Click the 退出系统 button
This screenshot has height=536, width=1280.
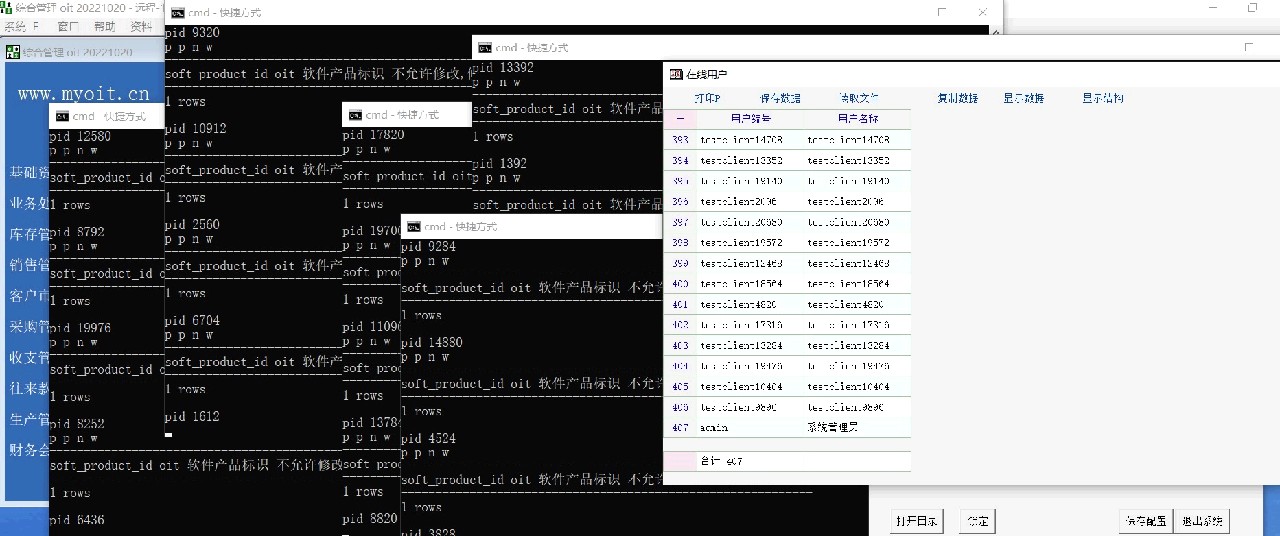tap(1203, 521)
